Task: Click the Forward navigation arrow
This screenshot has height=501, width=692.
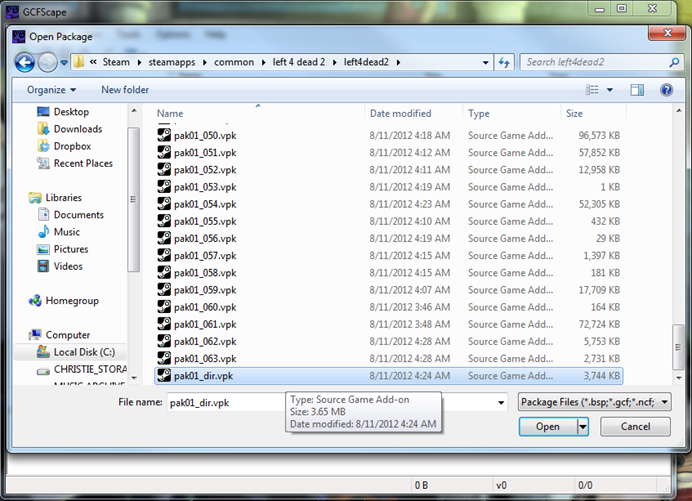Action: point(48,62)
